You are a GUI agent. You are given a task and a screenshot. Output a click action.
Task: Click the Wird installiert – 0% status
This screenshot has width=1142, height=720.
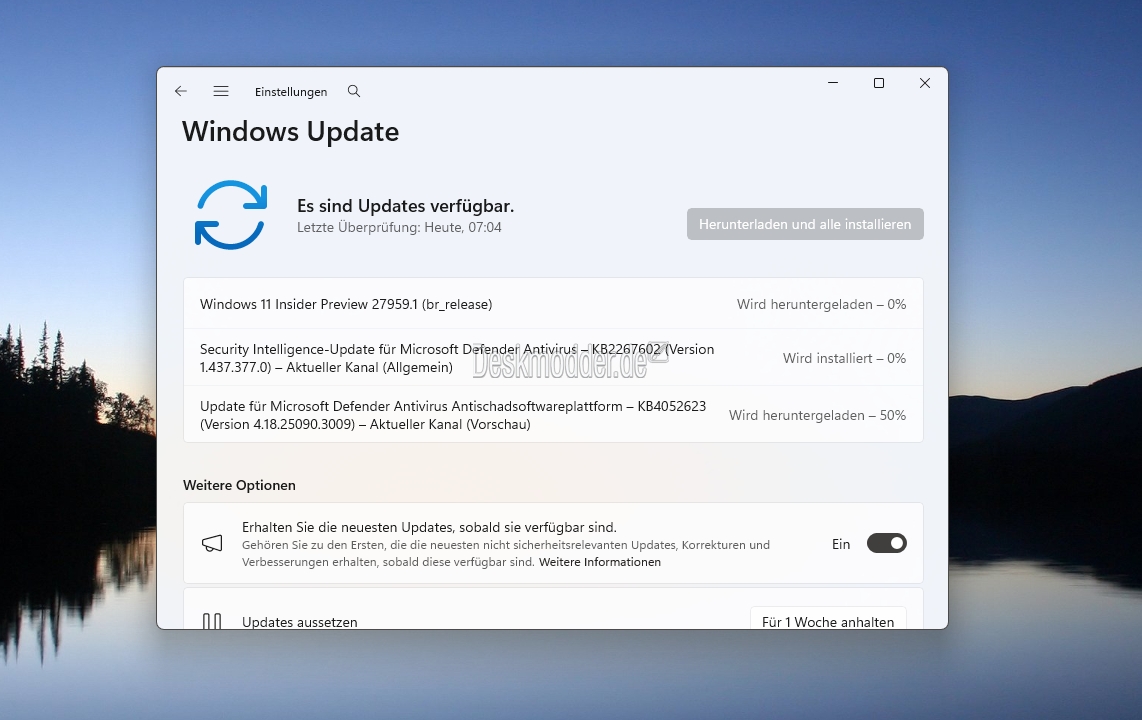coord(844,358)
